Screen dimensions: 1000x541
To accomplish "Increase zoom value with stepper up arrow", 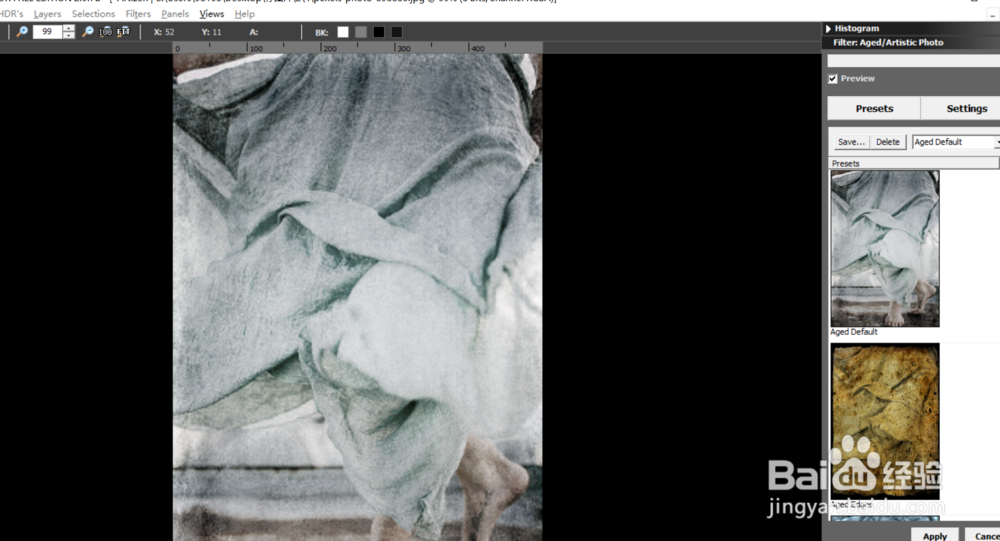I will tap(69, 28).
